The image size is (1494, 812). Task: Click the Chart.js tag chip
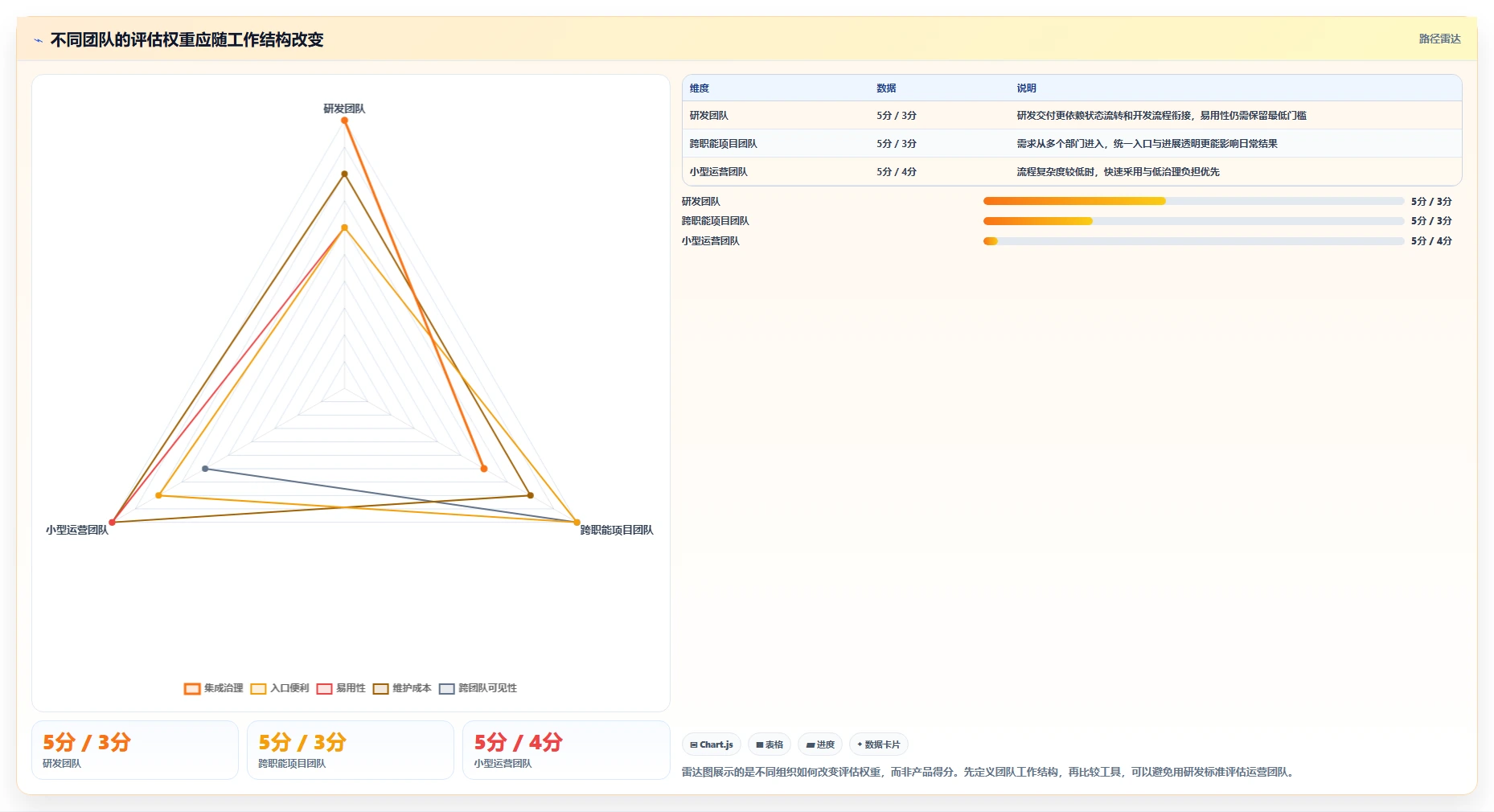coord(712,744)
